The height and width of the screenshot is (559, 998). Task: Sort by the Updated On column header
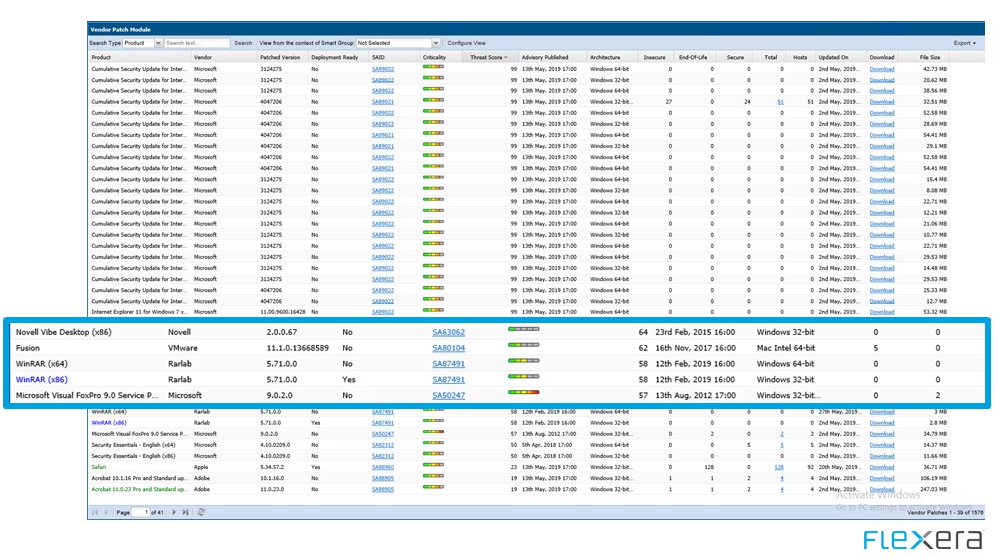coord(841,57)
